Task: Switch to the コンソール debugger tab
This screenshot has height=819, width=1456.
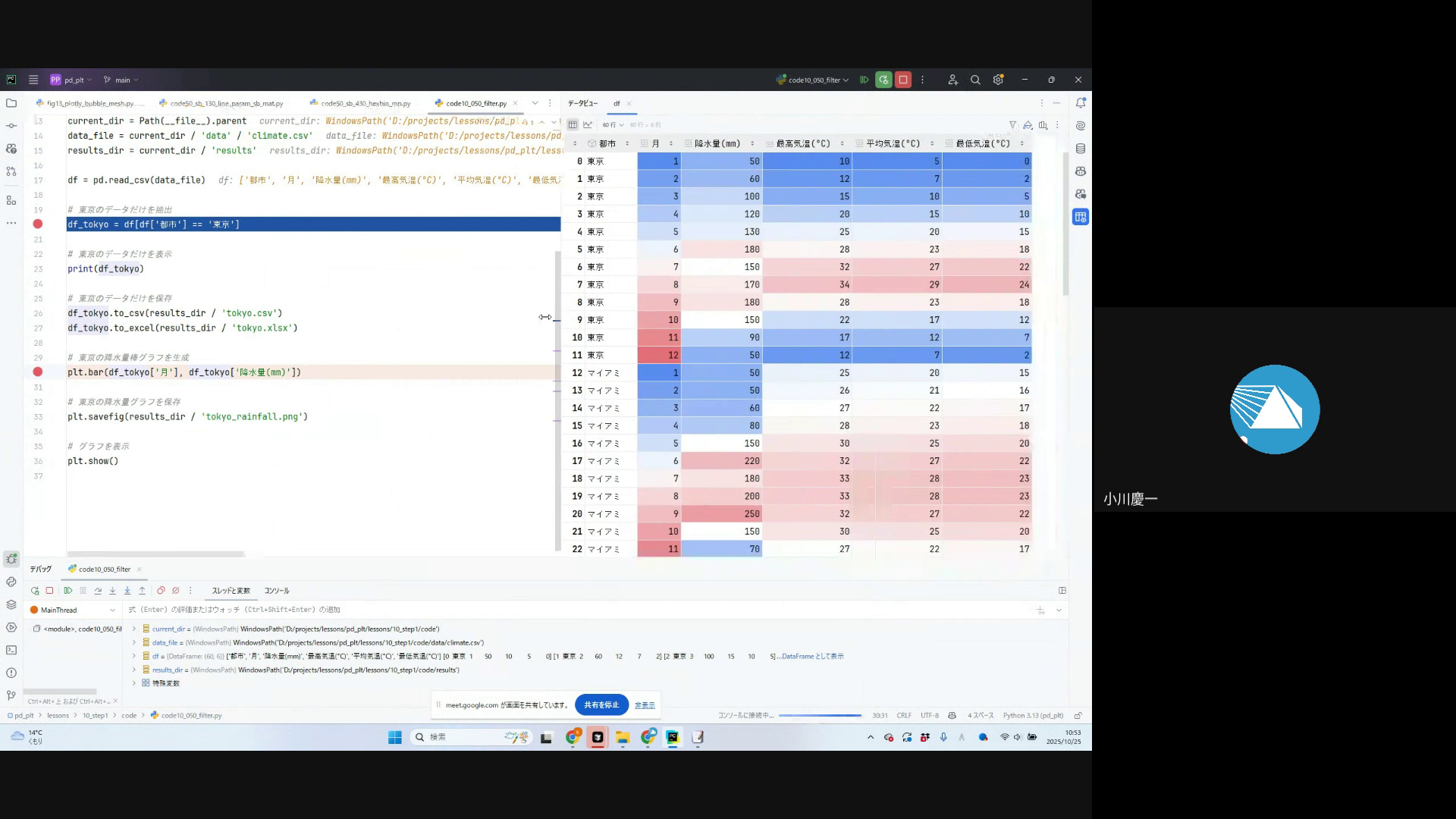Action: [x=277, y=591]
